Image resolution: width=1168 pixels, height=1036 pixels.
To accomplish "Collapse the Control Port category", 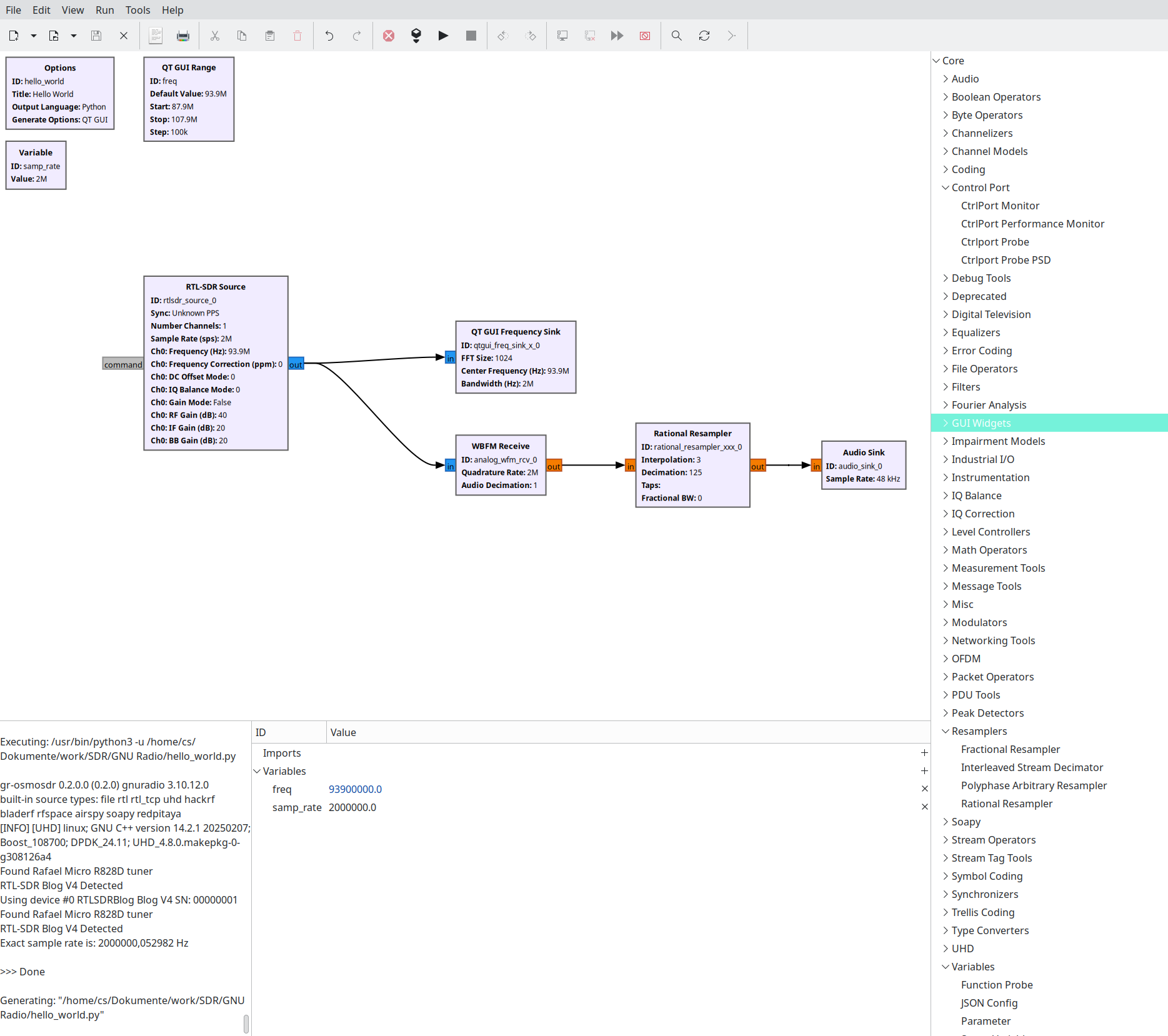I will pos(946,187).
